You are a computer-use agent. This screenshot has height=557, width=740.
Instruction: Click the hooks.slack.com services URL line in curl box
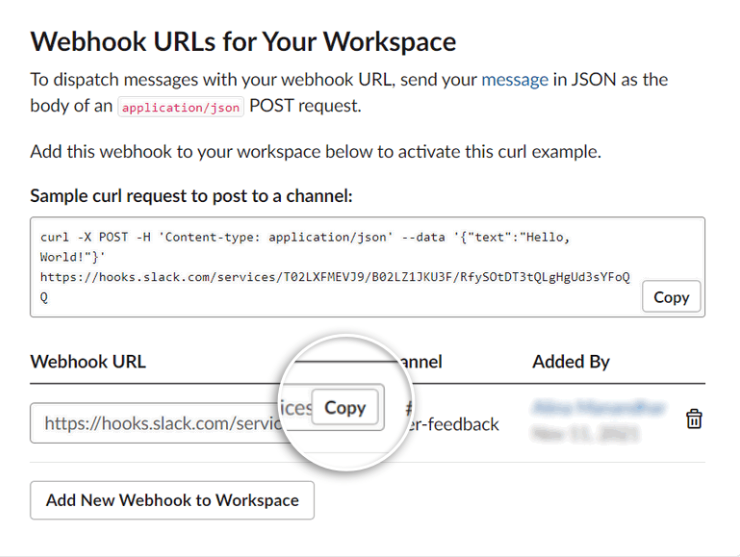point(335,277)
